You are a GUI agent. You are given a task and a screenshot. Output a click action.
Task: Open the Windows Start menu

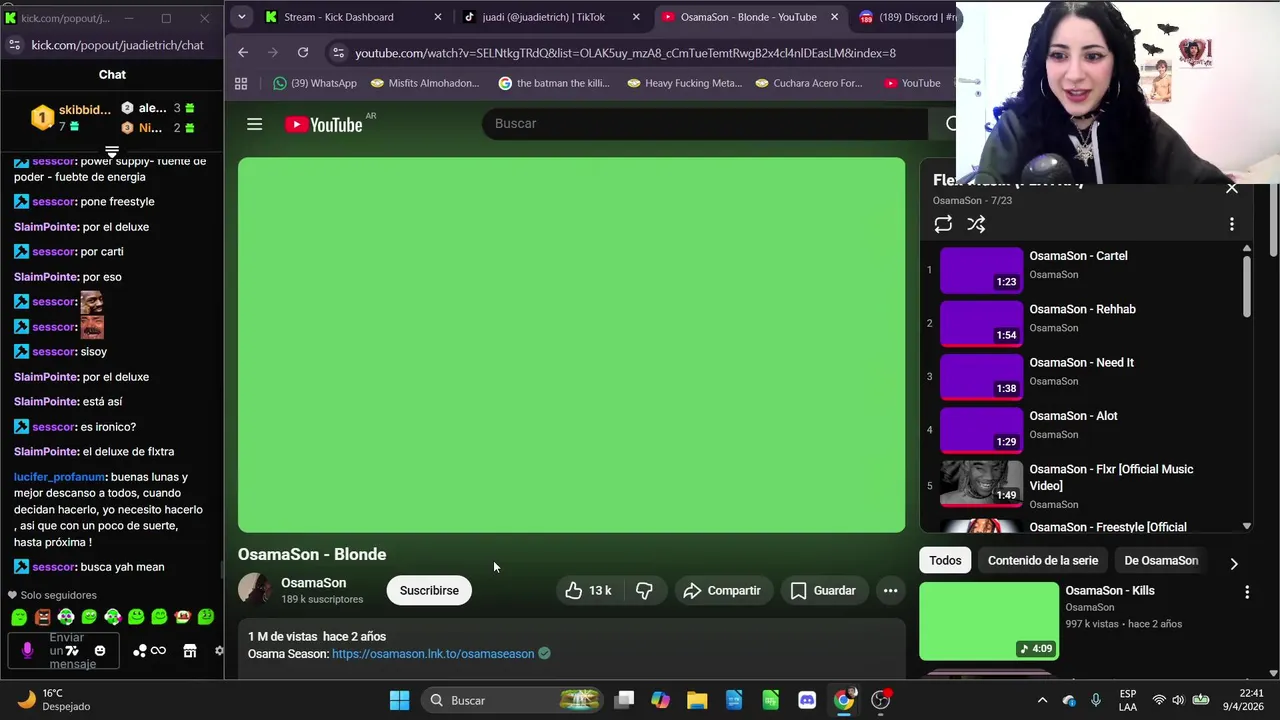coord(399,700)
